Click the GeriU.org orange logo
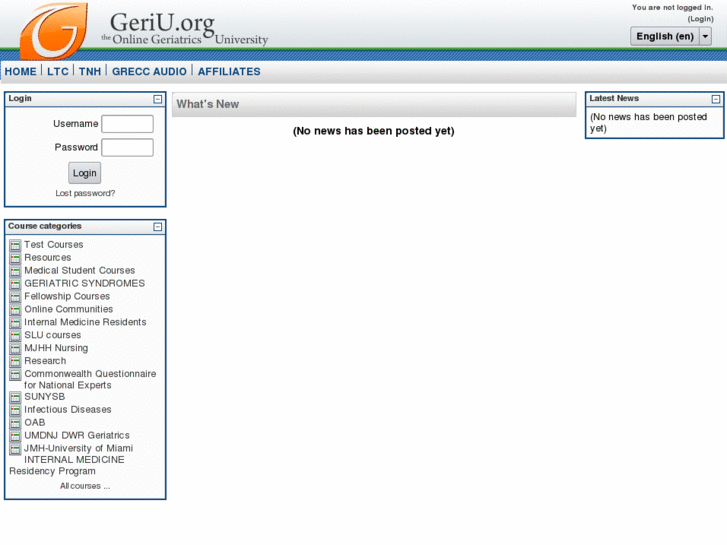The width and height of the screenshot is (727, 545). point(53,31)
